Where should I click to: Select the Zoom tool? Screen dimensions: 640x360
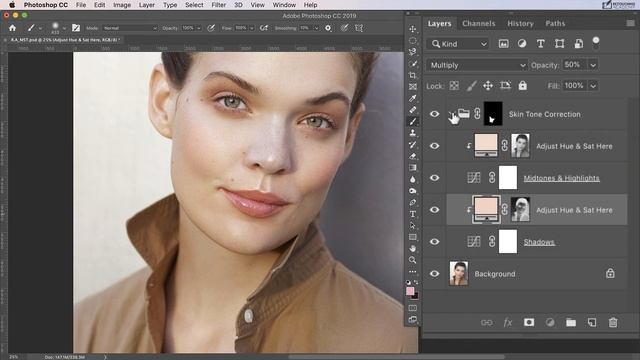[413, 260]
